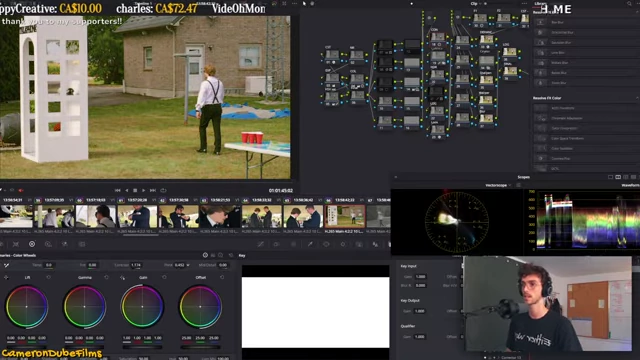Select the Lens Blur effect

coord(587,53)
